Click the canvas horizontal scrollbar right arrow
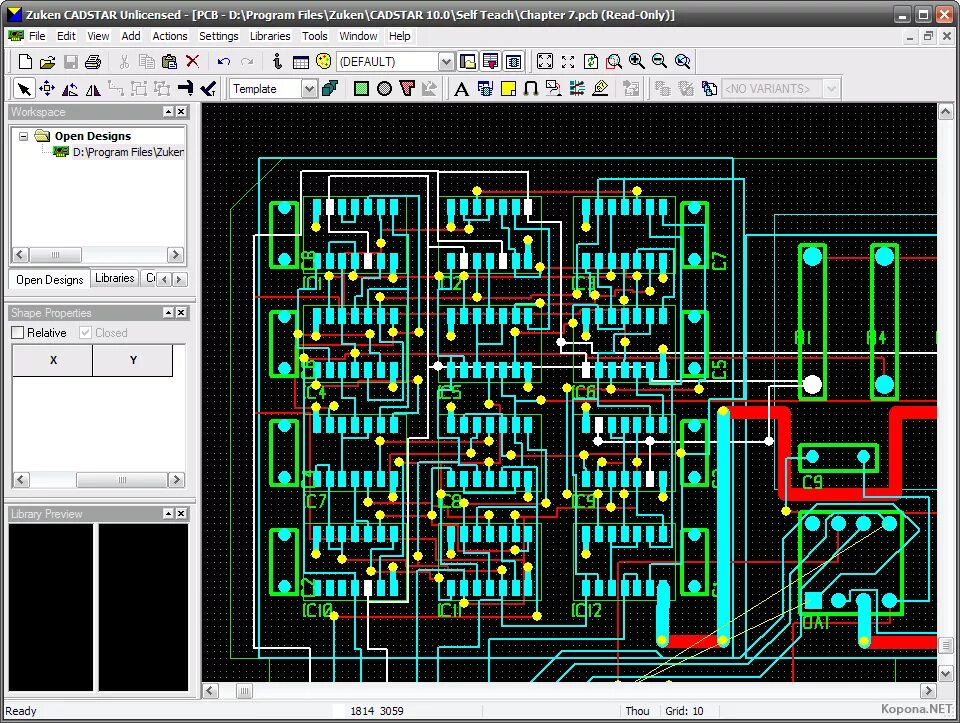This screenshot has width=960, height=723. pyautogui.click(x=928, y=691)
